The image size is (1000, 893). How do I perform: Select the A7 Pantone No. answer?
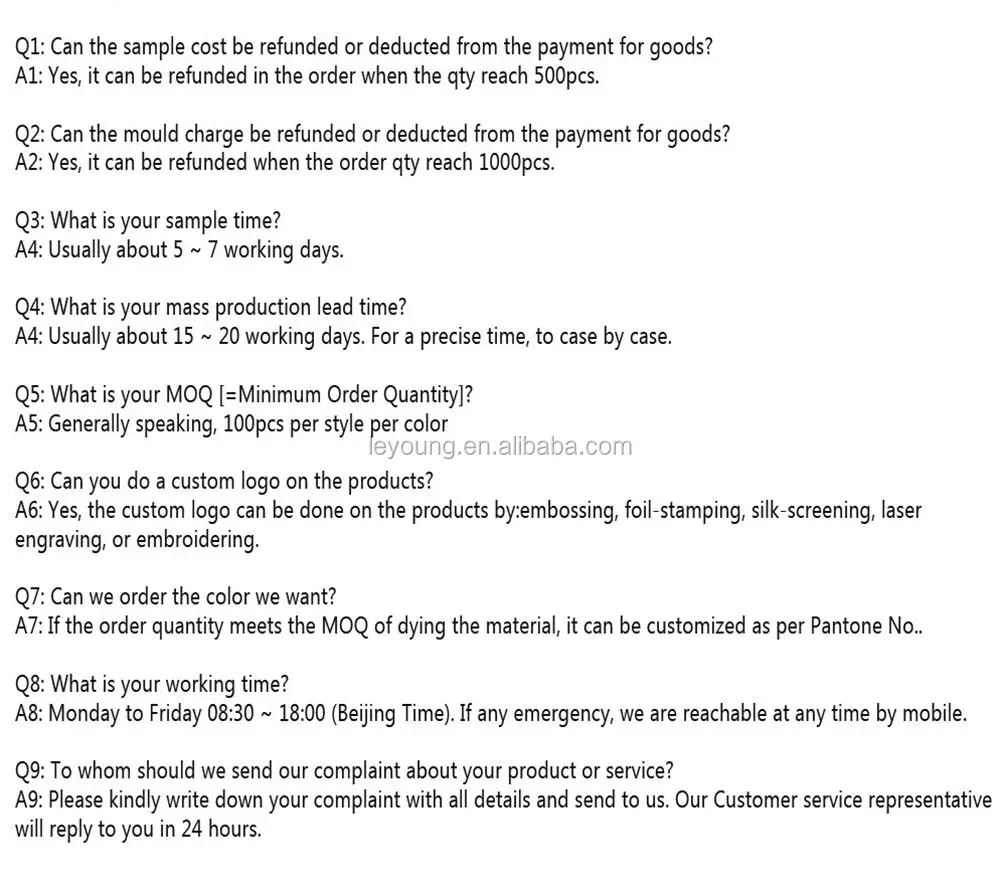point(469,627)
